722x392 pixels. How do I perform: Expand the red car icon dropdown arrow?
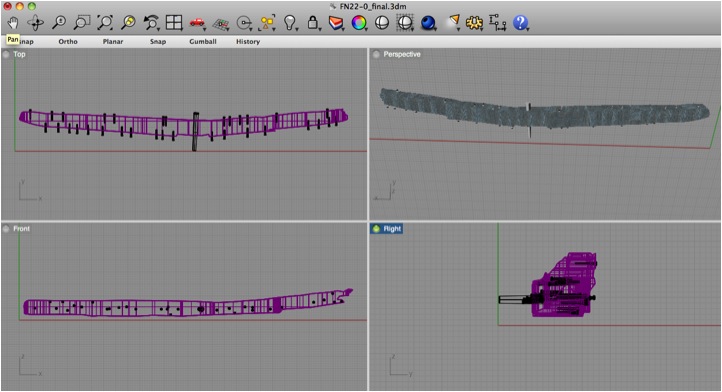click(204, 29)
